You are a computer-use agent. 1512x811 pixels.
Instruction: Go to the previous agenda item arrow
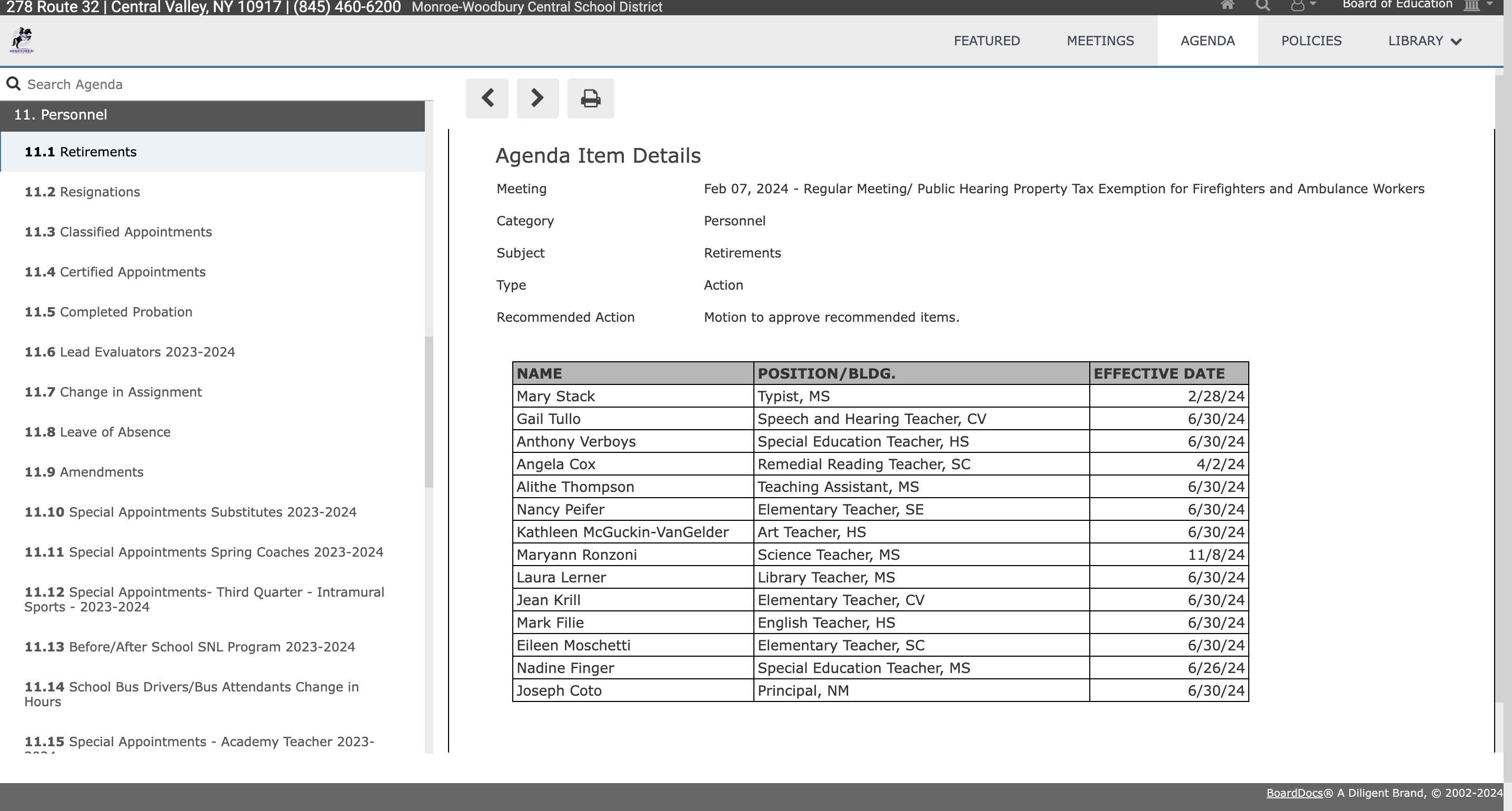click(487, 98)
